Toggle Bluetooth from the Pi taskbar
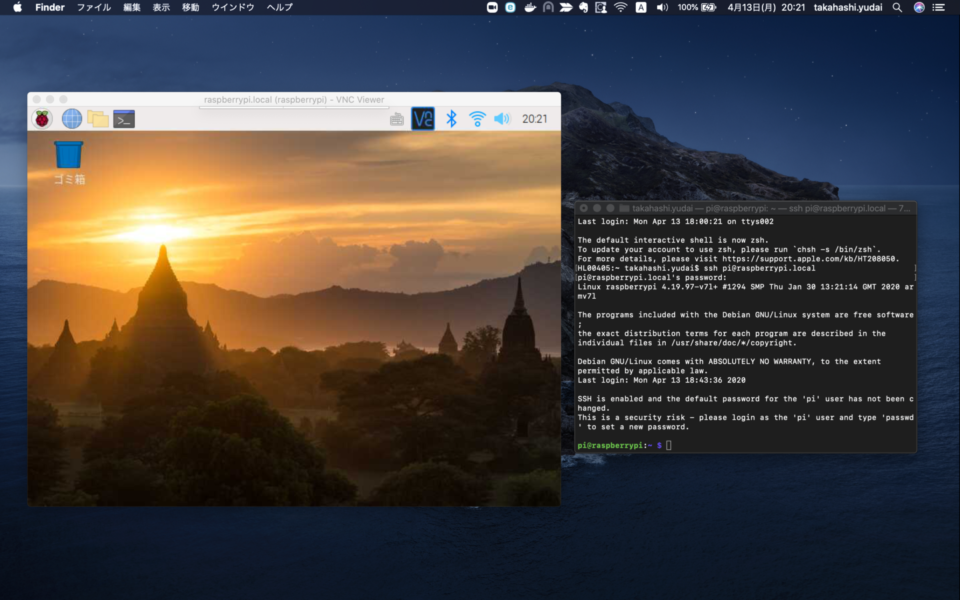Image resolution: width=960 pixels, height=600 pixels. click(452, 117)
